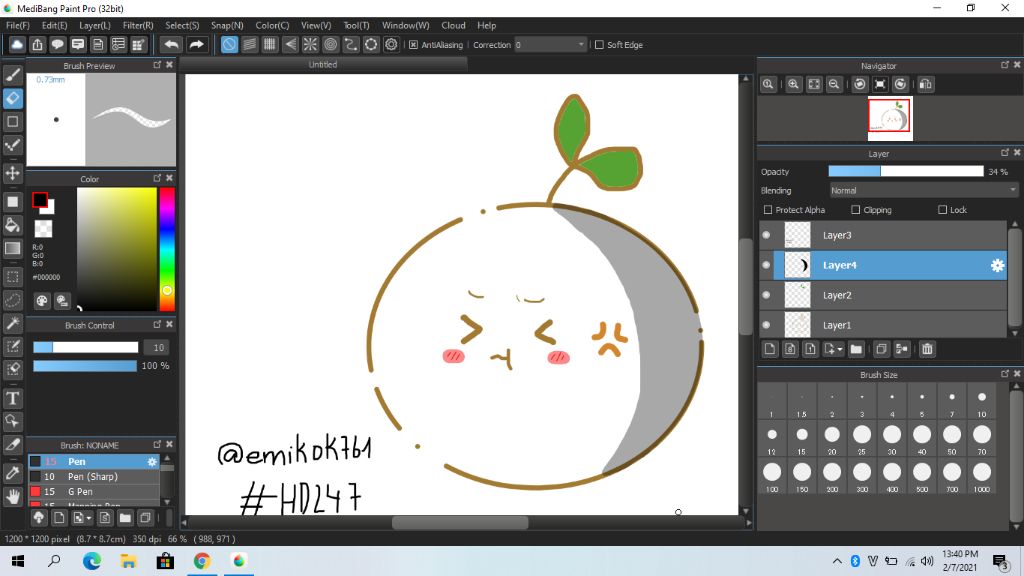Open Microsoft Edge from taskbar
The width and height of the screenshot is (1024, 576).
[92, 561]
